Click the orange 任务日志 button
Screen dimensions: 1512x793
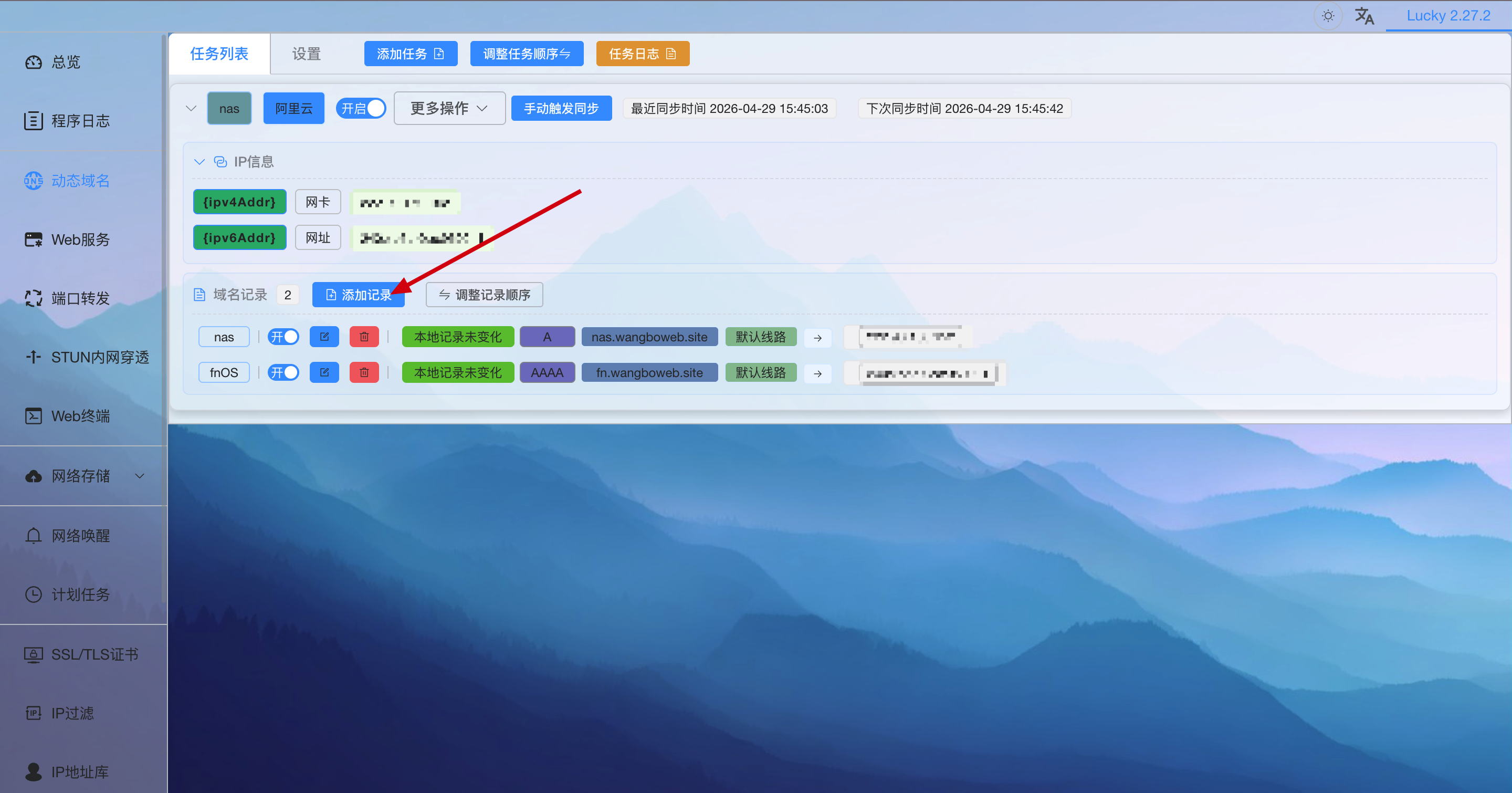[x=642, y=54]
